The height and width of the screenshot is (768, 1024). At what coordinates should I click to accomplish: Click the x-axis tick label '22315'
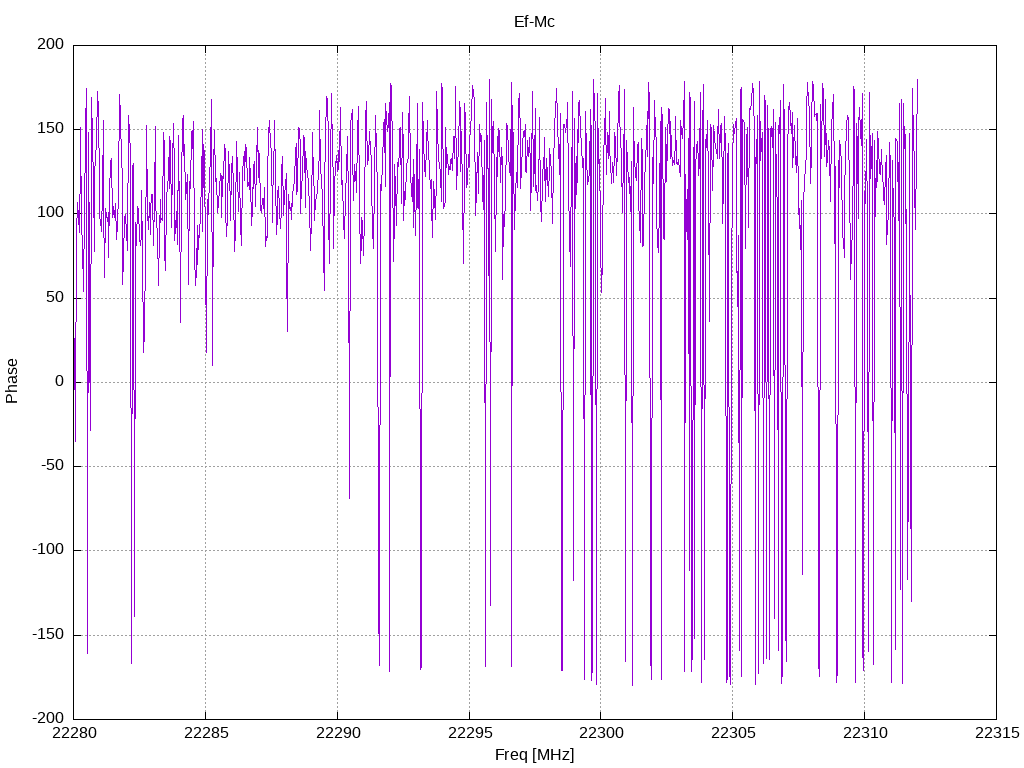point(997,733)
